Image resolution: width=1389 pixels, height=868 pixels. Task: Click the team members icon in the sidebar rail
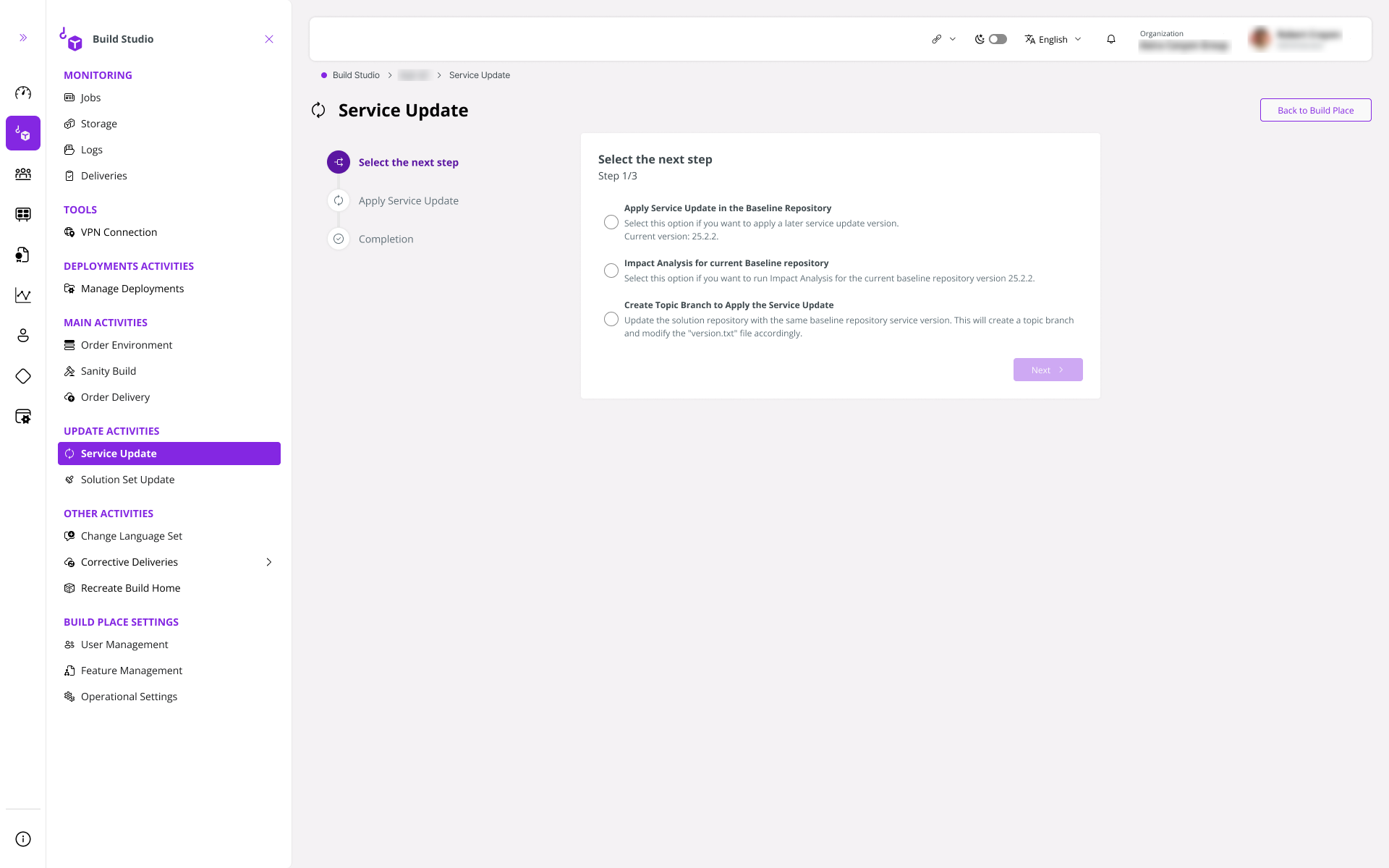(x=23, y=174)
